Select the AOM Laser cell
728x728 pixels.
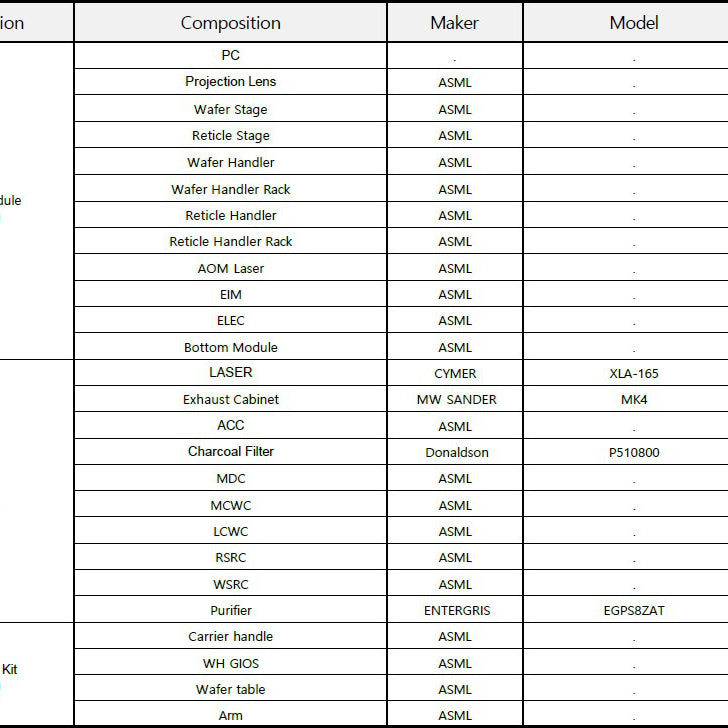point(230,268)
